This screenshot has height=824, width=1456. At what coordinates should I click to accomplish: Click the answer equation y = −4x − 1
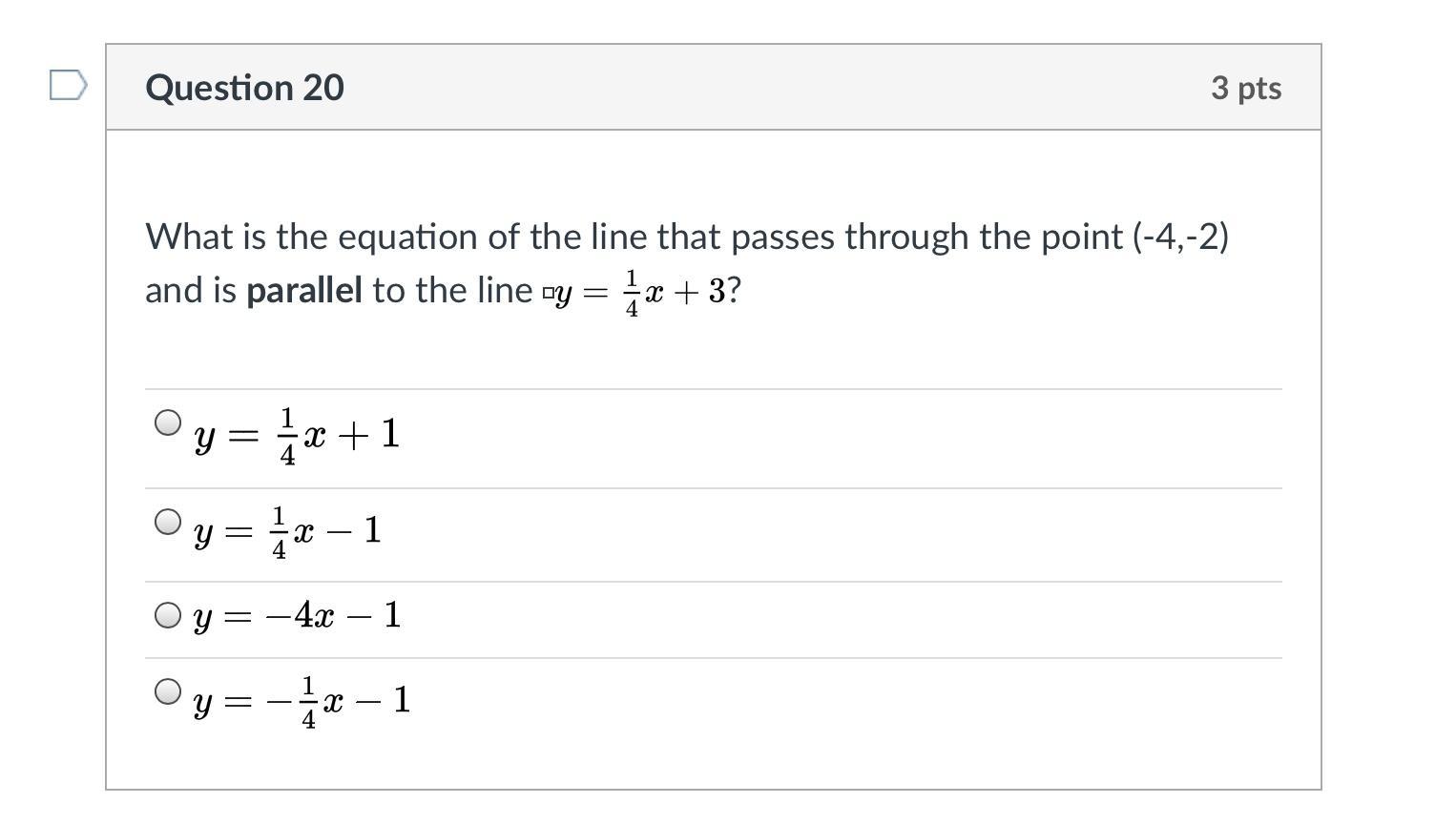point(297,616)
